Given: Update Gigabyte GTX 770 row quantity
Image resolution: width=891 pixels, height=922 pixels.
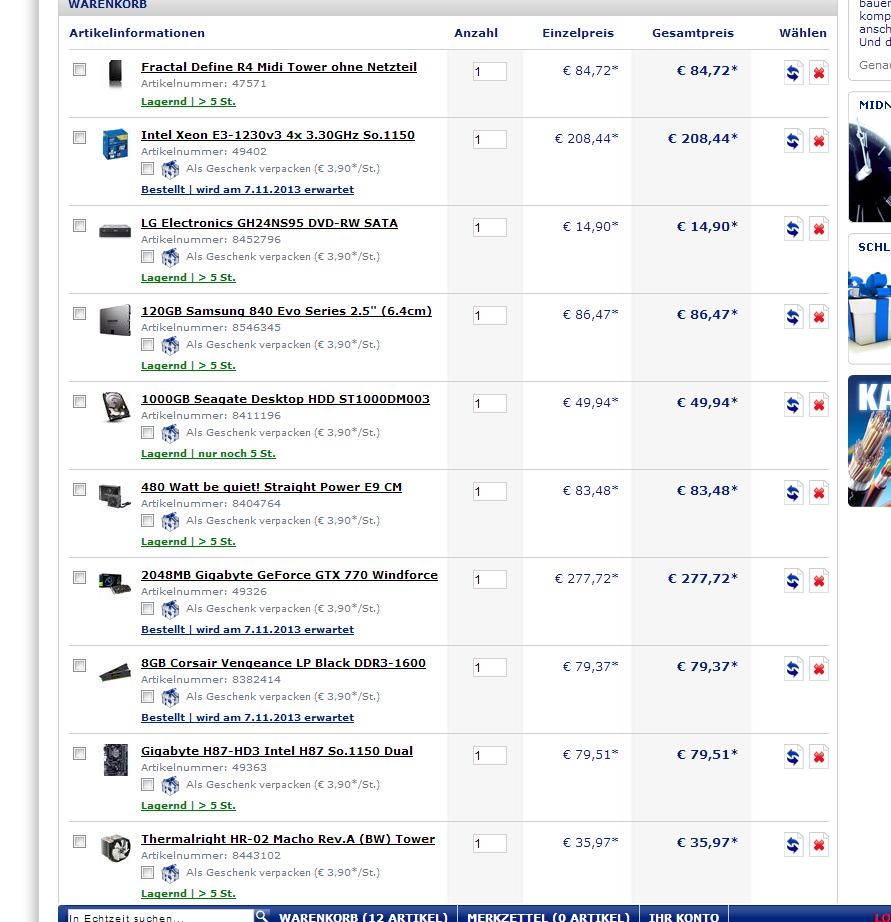Looking at the screenshot, I should pyautogui.click(x=793, y=581).
